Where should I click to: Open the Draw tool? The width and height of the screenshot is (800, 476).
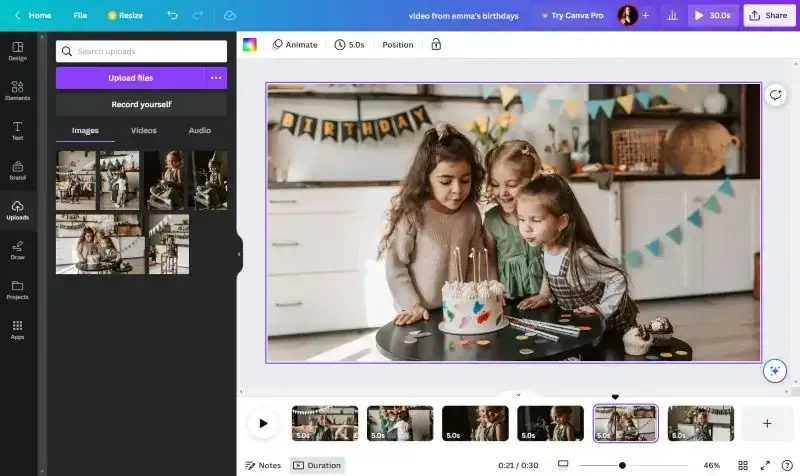pyautogui.click(x=17, y=249)
